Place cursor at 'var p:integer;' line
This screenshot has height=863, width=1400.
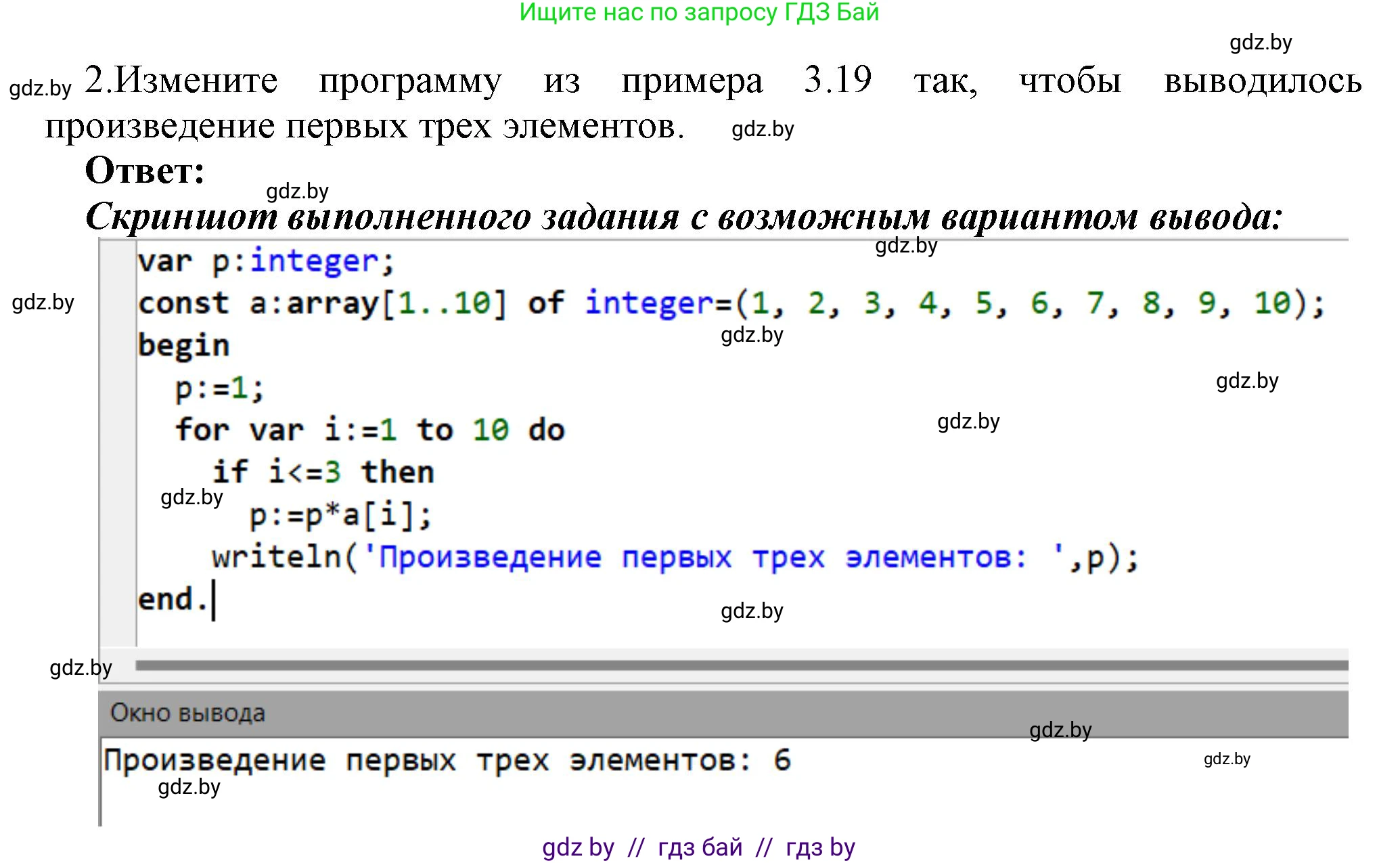point(265,262)
